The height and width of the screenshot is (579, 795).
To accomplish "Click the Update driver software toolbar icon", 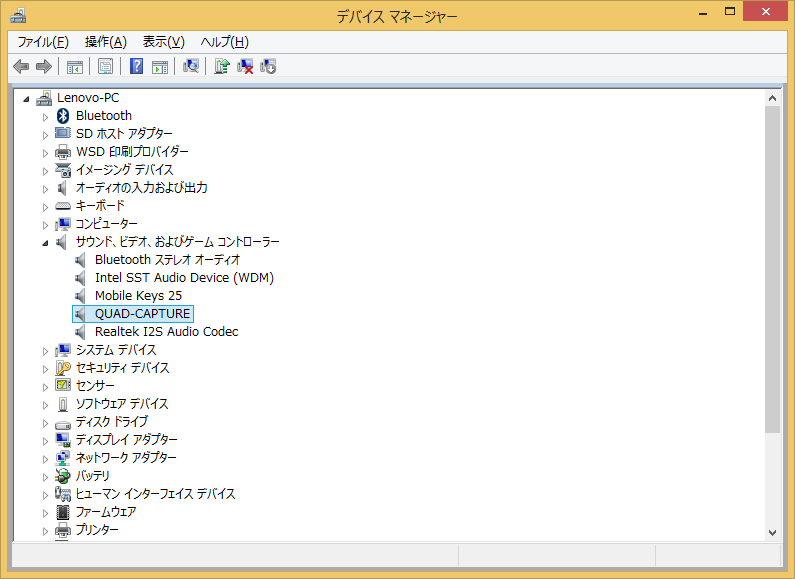I will [x=222, y=66].
